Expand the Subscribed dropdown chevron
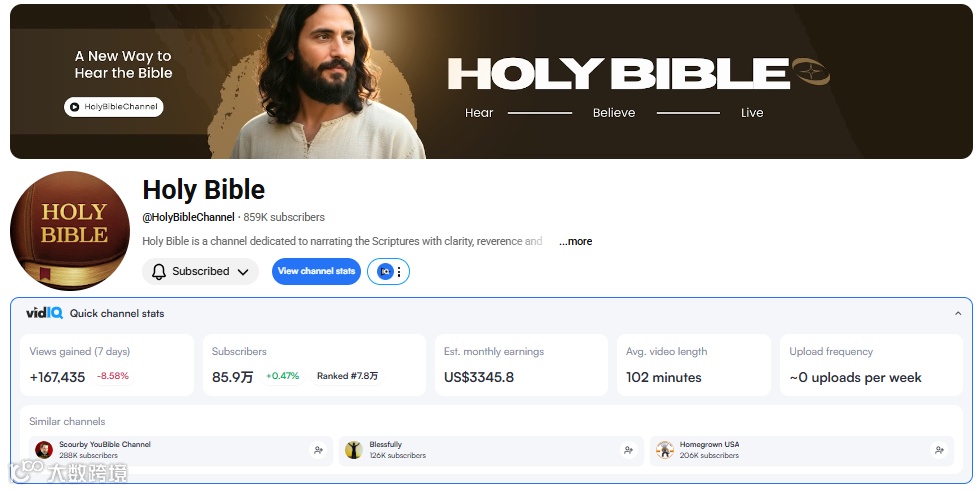Screen dimensions: 979x491 tap(244, 272)
